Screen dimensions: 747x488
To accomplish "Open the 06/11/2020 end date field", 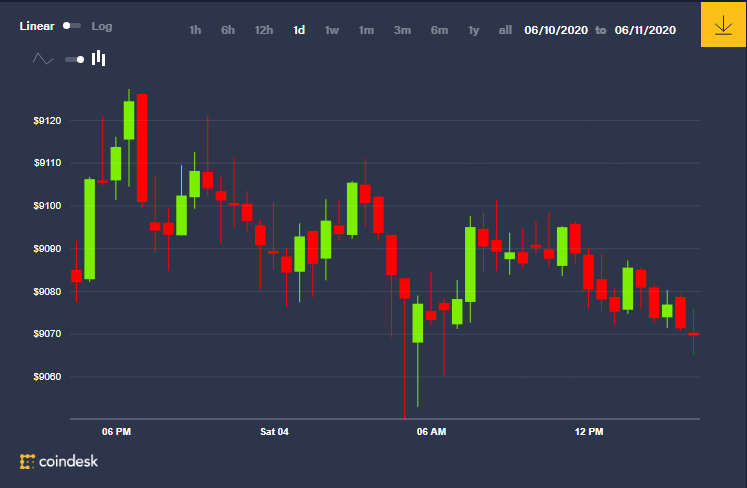I will click(645, 30).
